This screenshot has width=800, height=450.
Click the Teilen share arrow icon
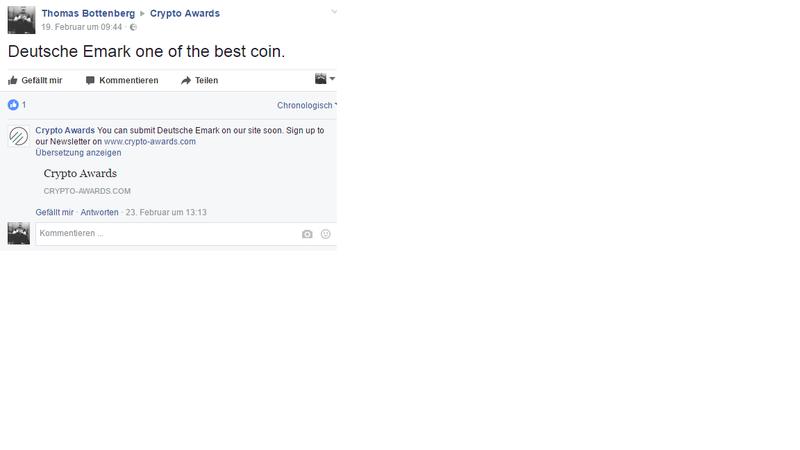[186, 80]
